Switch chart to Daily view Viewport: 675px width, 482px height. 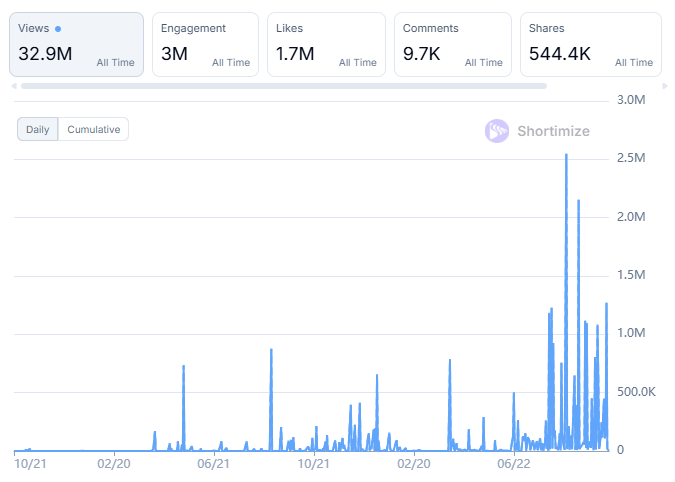(x=37, y=129)
